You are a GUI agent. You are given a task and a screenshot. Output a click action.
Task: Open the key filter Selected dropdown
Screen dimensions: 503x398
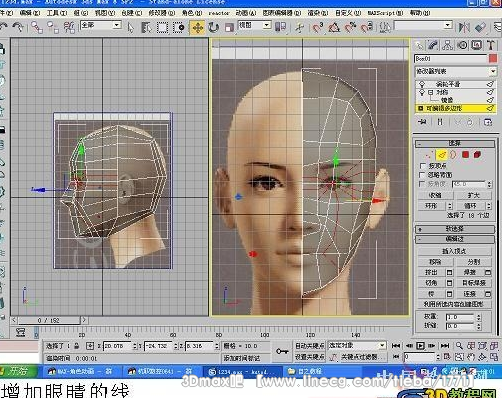pos(357,346)
